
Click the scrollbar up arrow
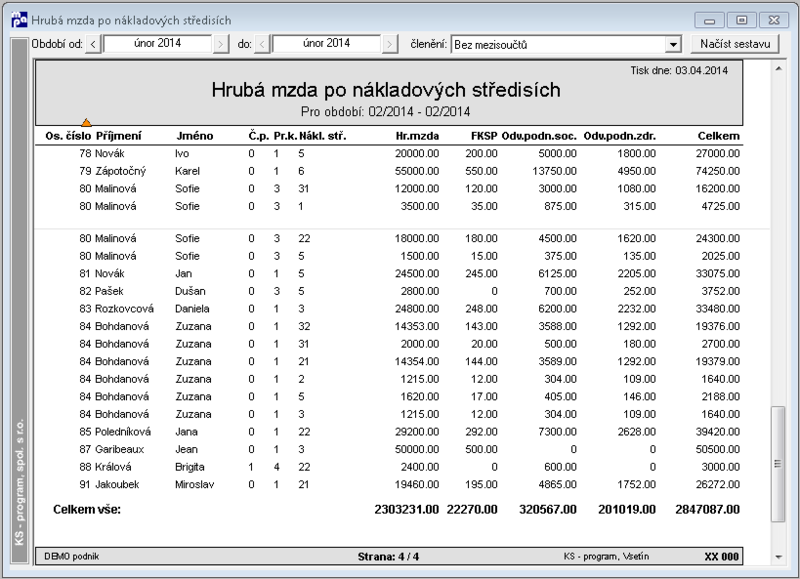pyautogui.click(x=779, y=68)
